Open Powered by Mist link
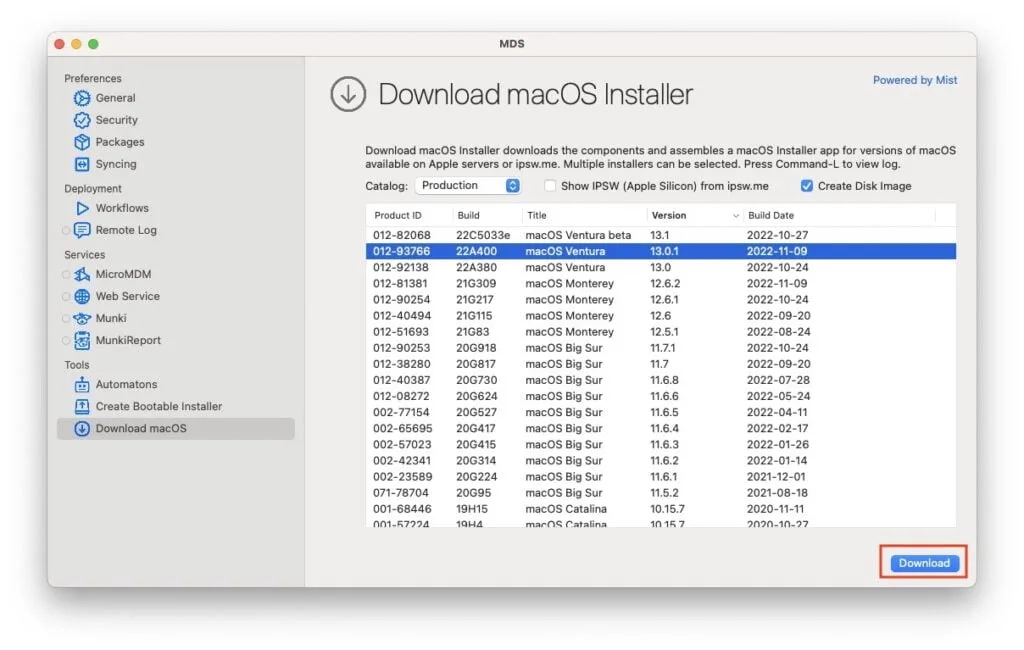 [915, 80]
